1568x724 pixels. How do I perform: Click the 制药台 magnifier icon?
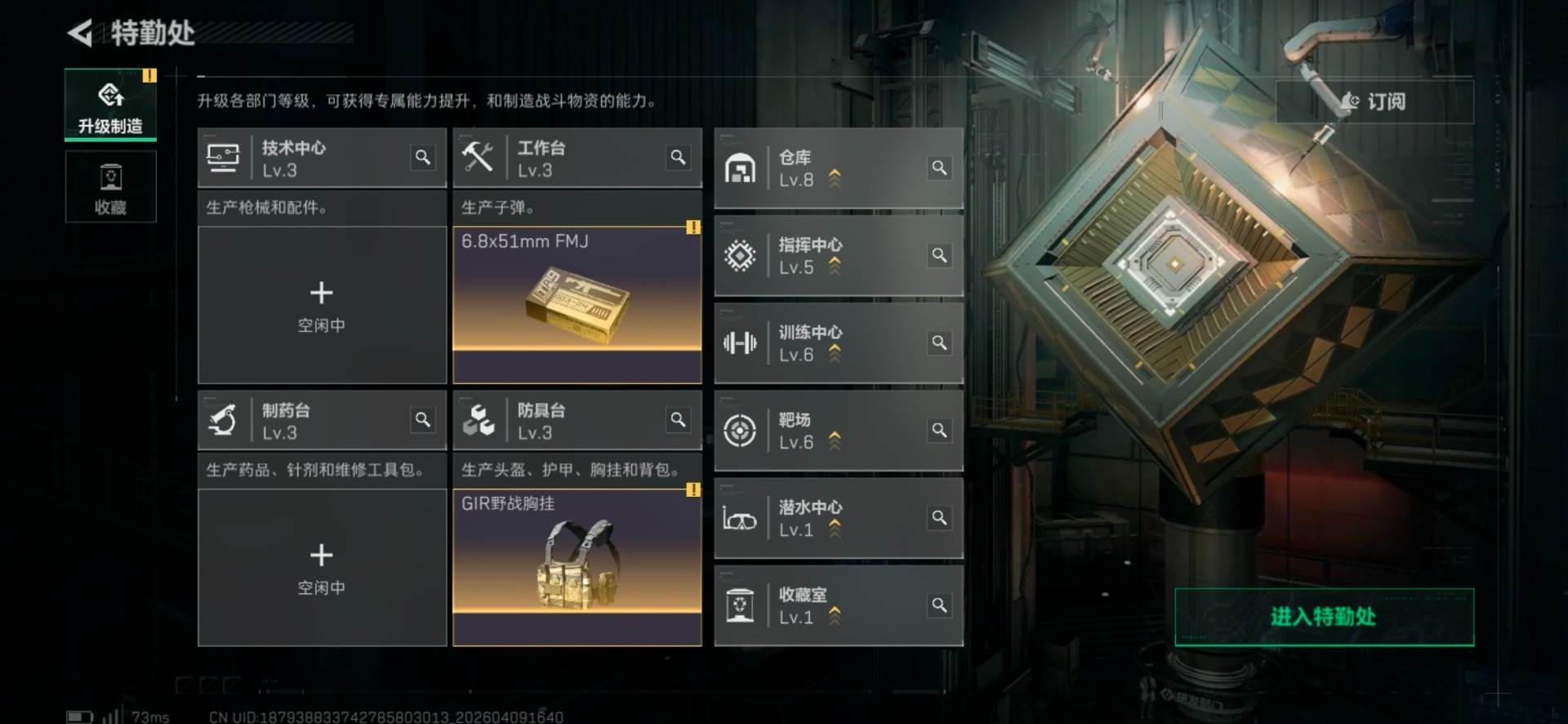[422, 419]
